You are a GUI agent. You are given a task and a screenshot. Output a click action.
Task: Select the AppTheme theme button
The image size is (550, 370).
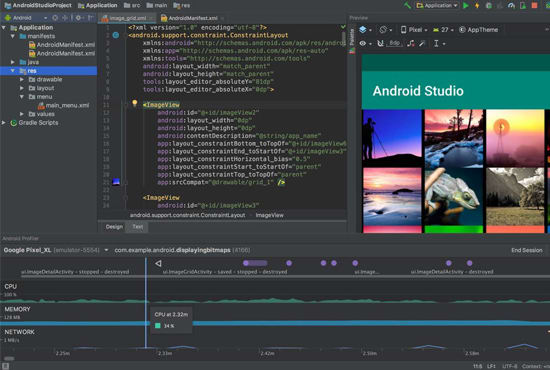click(x=478, y=30)
